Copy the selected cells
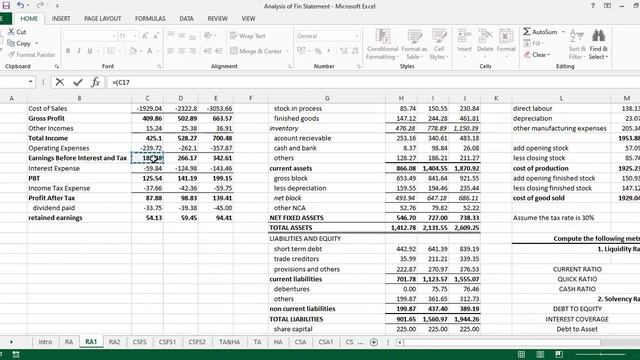Image resolution: width=640 pixels, height=360 pixels. click(19, 43)
